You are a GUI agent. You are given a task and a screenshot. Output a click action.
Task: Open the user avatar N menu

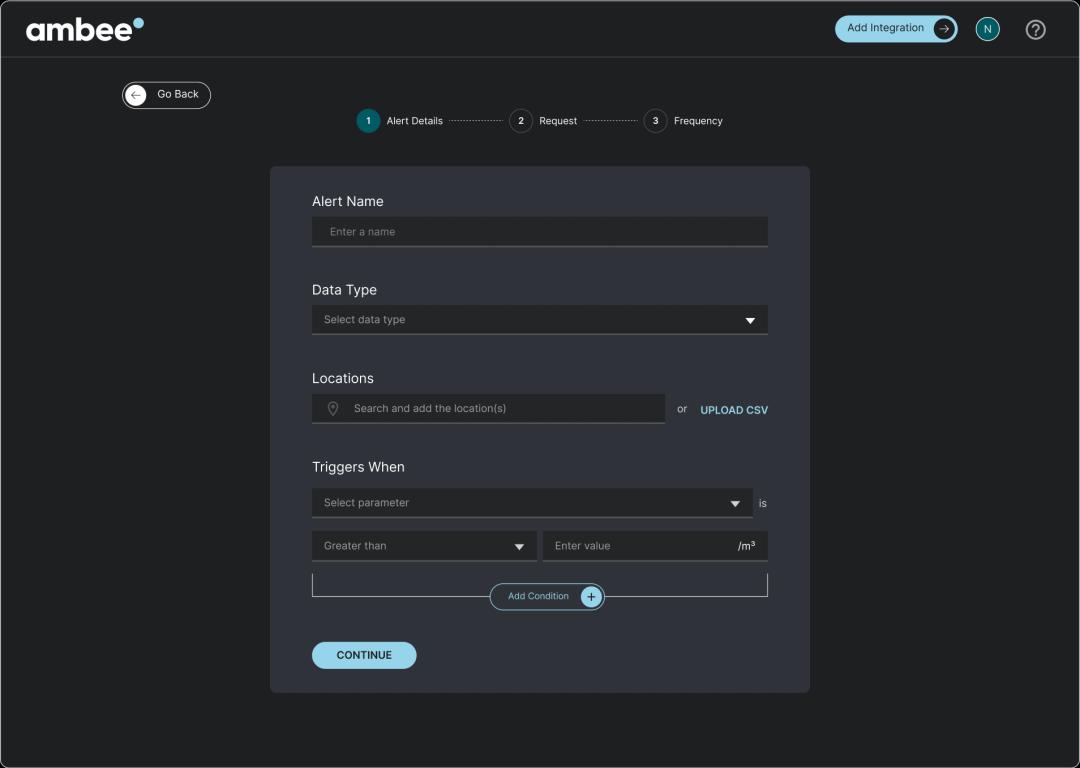coord(987,29)
